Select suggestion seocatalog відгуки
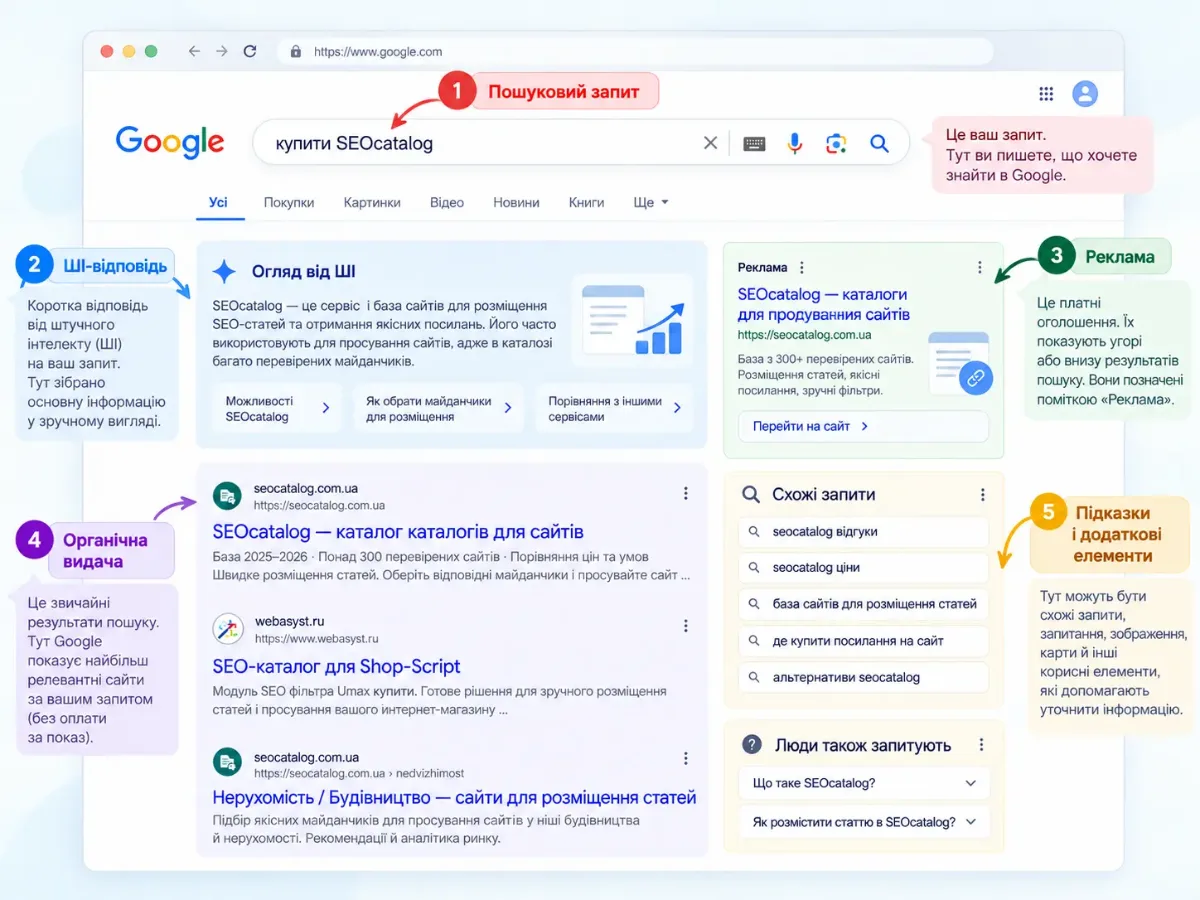 coord(864,532)
